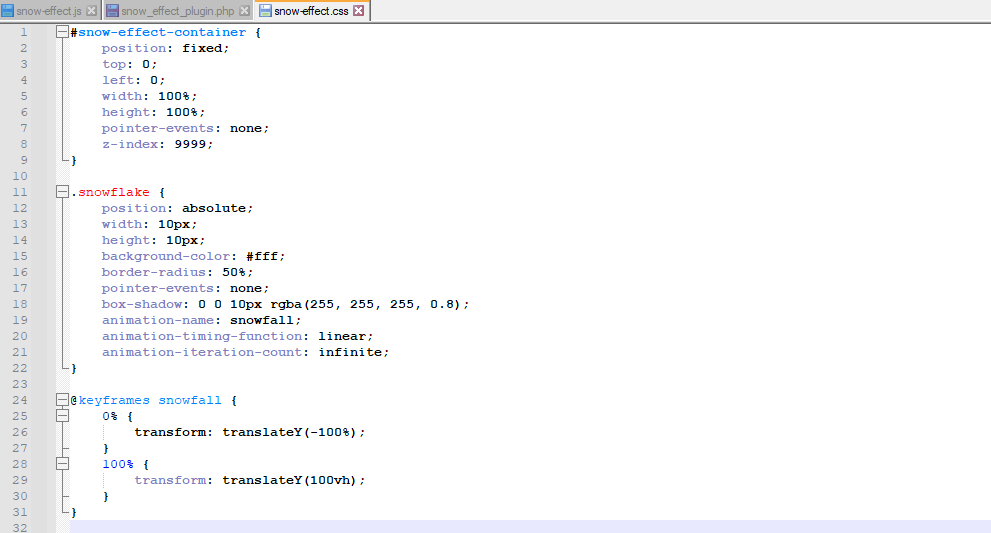Click the disk icon on snow_effect_plugin.php tab
The width and height of the screenshot is (991, 533).
click(113, 11)
